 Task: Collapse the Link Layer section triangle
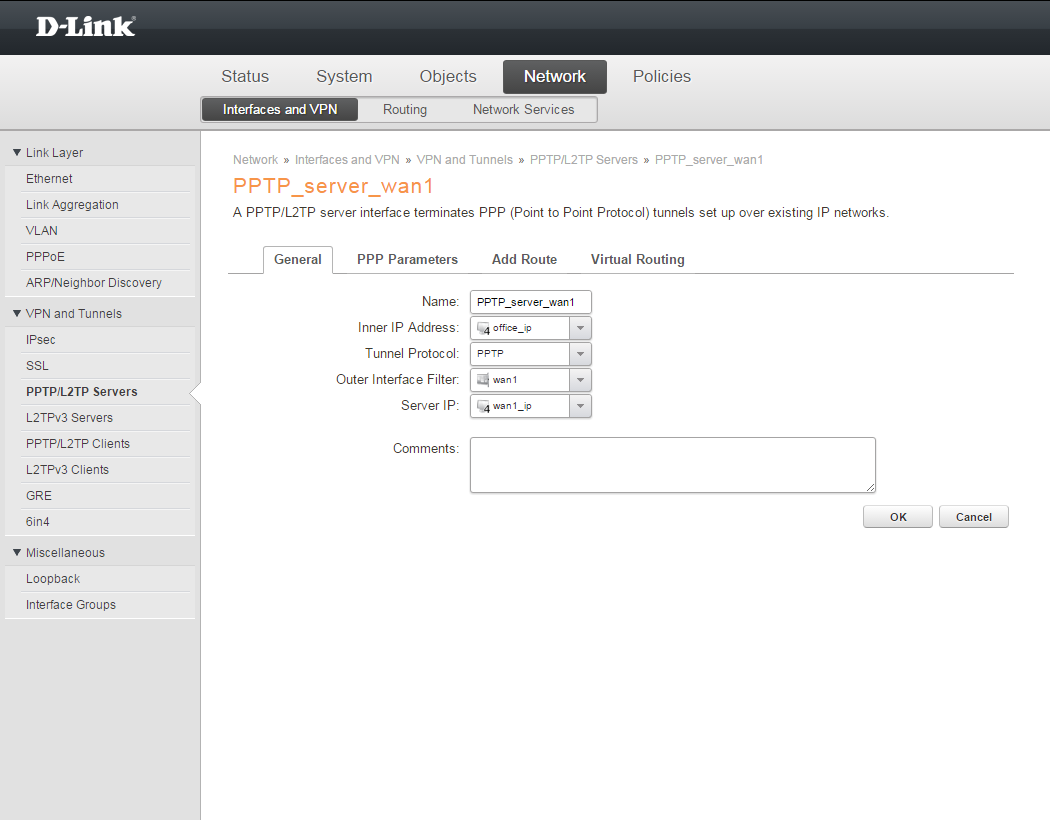coord(17,153)
